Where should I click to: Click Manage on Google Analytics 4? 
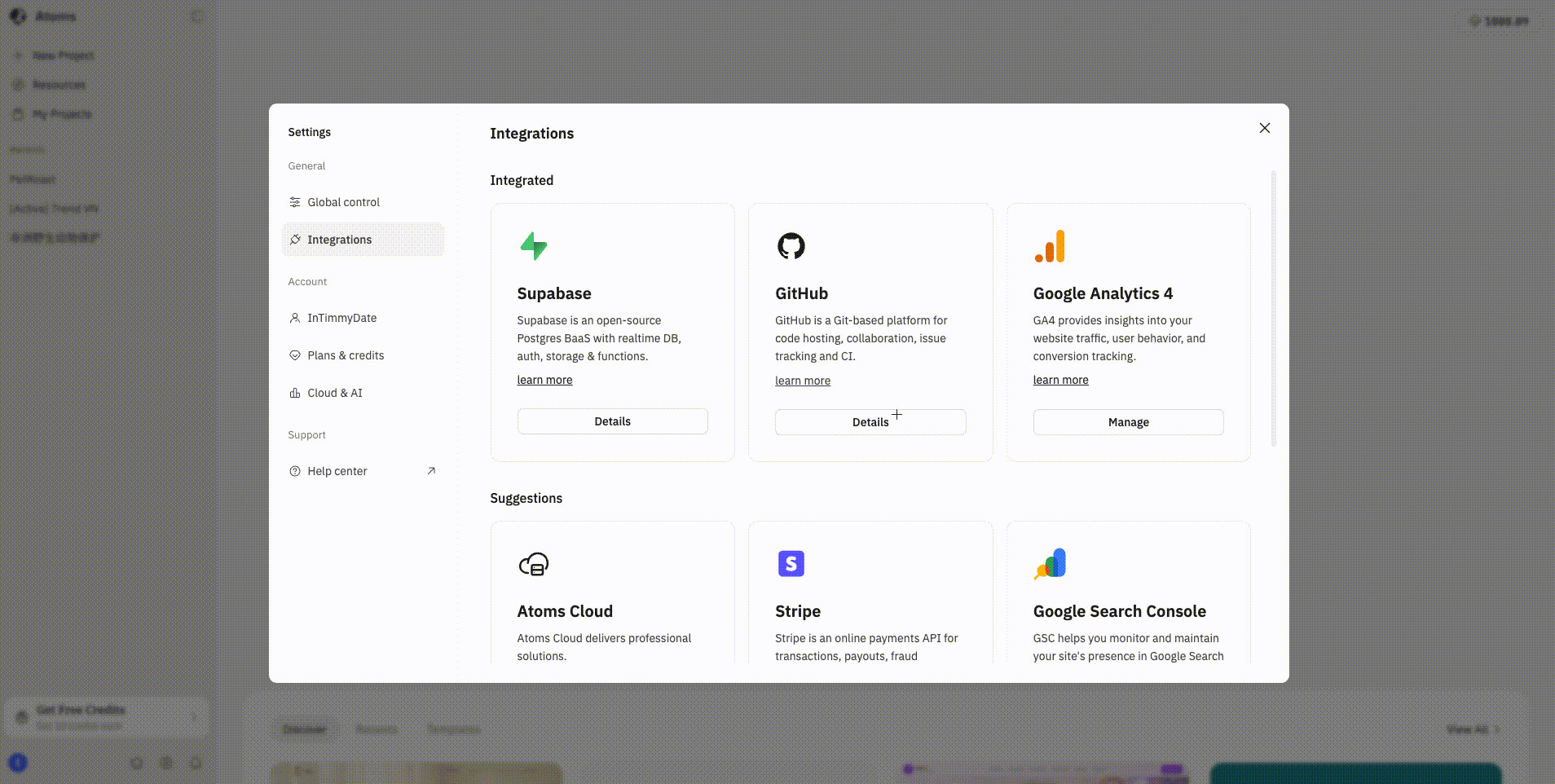[x=1128, y=421]
